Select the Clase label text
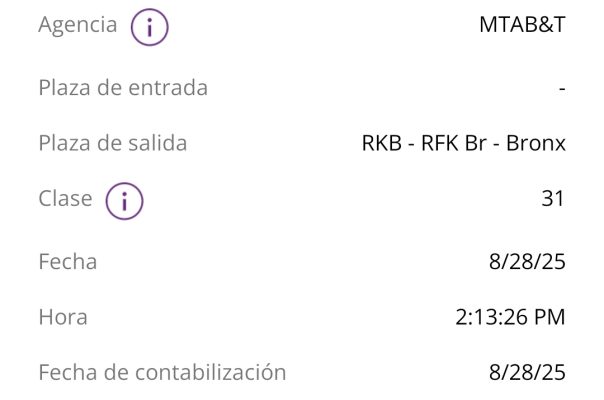 65,199
